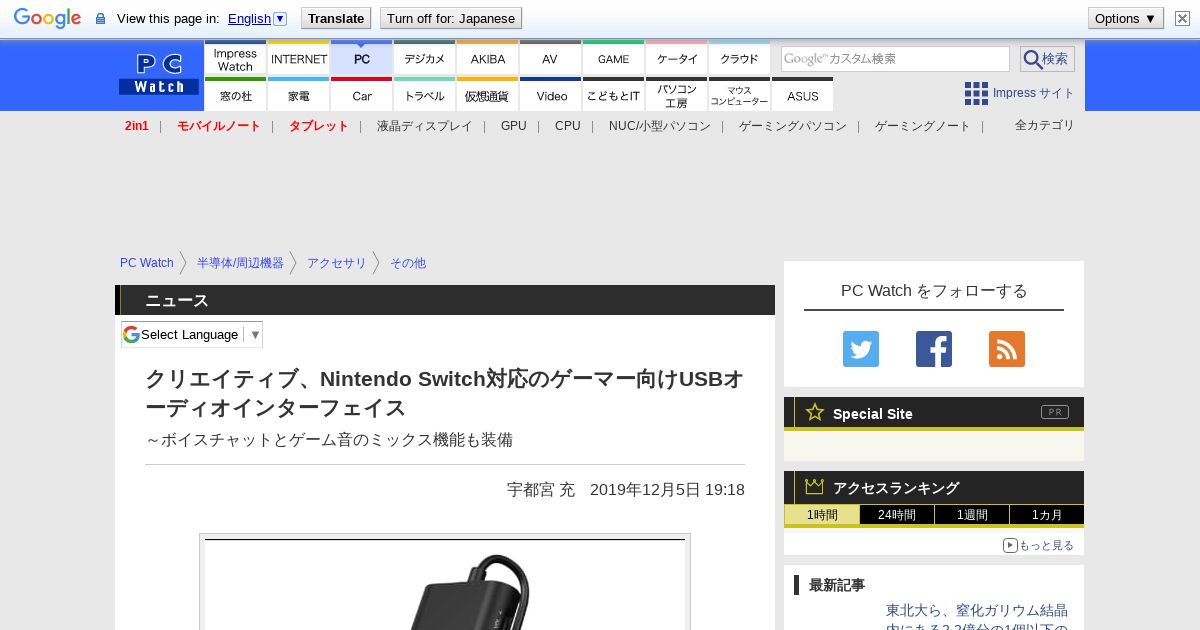Close the Google translate bar
The width and height of the screenshot is (1200, 630).
[1183, 18]
